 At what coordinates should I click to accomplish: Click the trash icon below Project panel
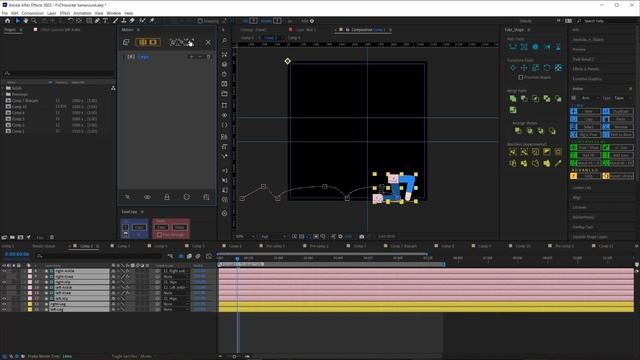tap(52, 237)
